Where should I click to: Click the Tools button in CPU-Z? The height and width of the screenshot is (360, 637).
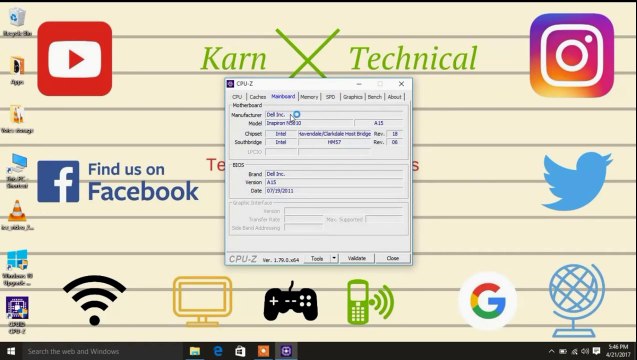coord(317,258)
